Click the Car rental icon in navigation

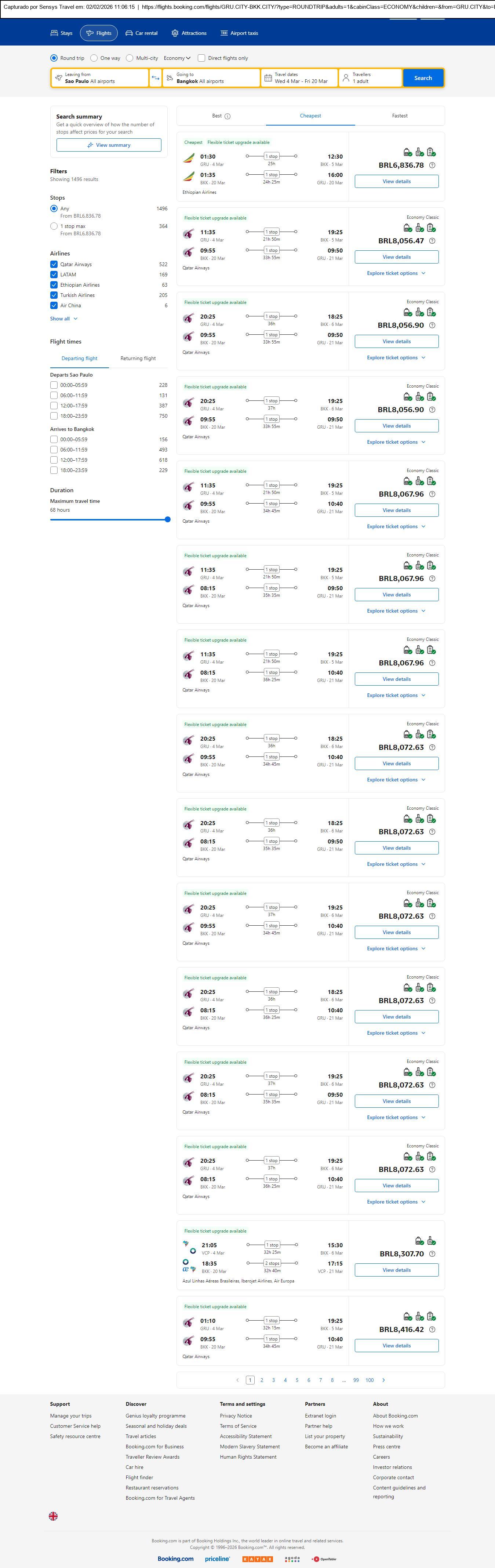click(129, 33)
